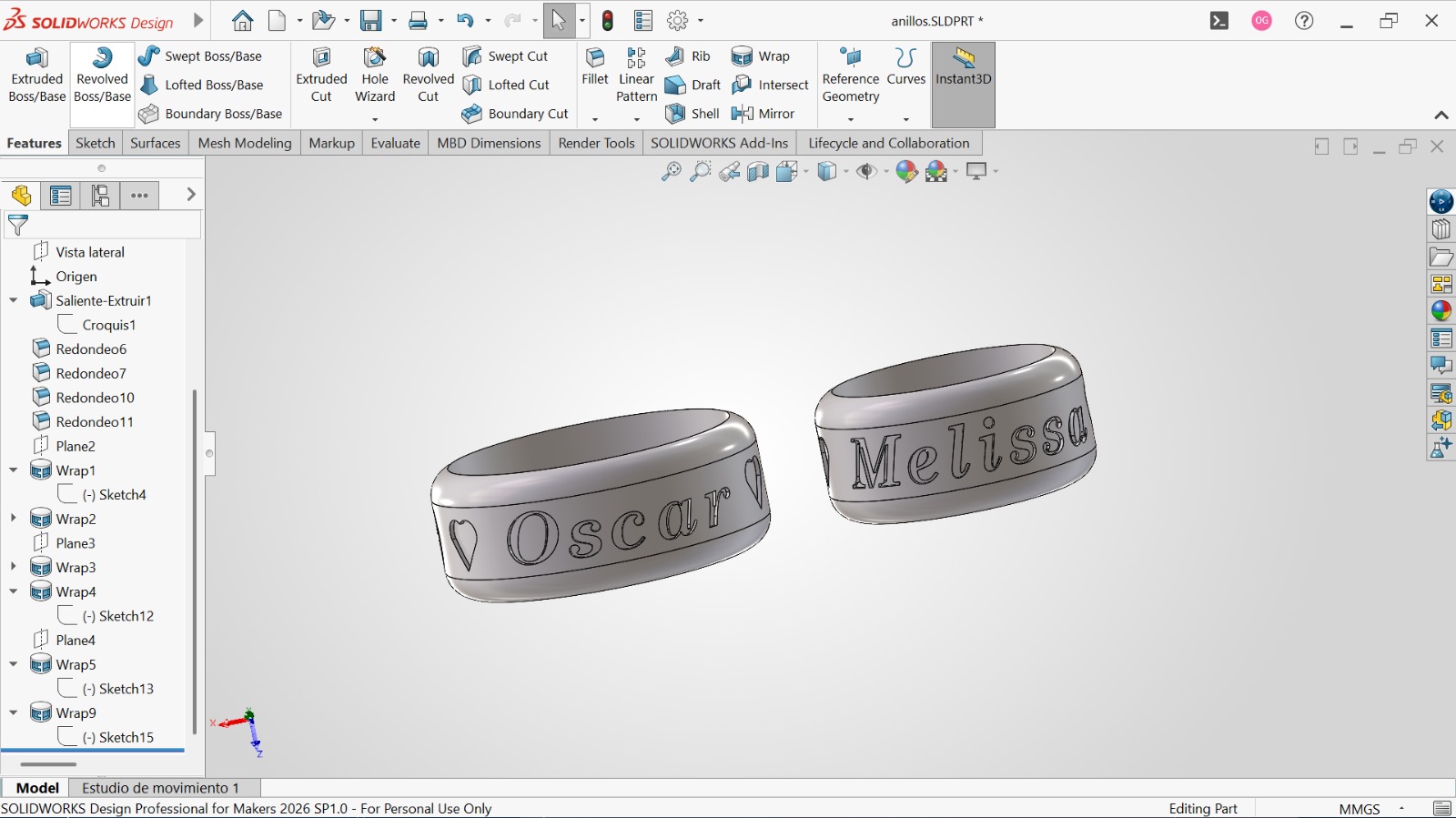Open the Evaluate tab
The image size is (1456, 818).
pos(396,143)
